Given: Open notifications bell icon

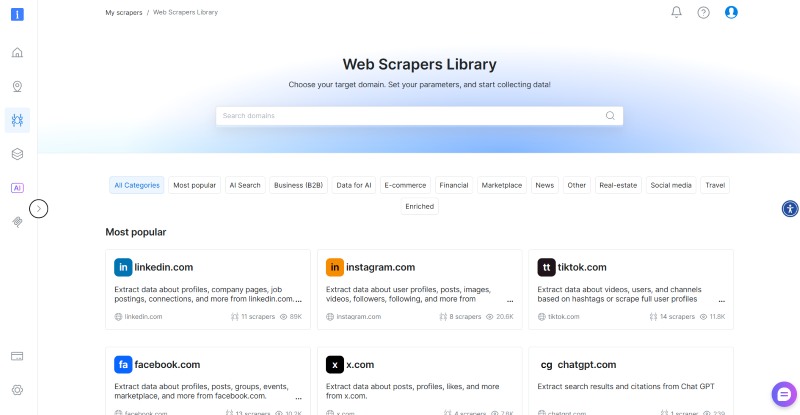Looking at the screenshot, I should coord(677,12).
